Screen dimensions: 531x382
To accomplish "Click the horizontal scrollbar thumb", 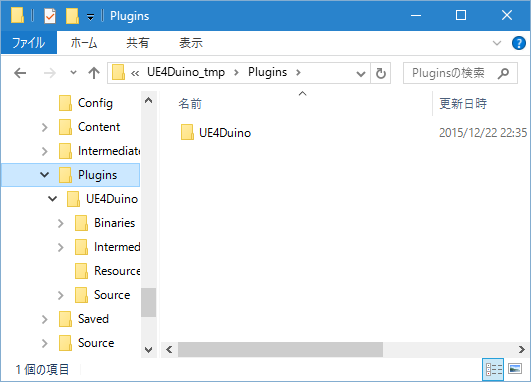I will pos(280,349).
